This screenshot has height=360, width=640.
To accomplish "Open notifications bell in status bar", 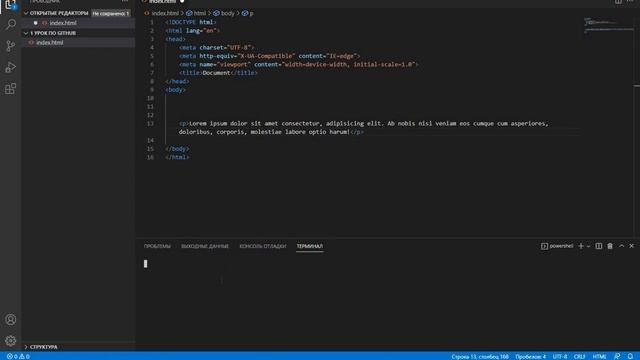I will (x=630, y=356).
